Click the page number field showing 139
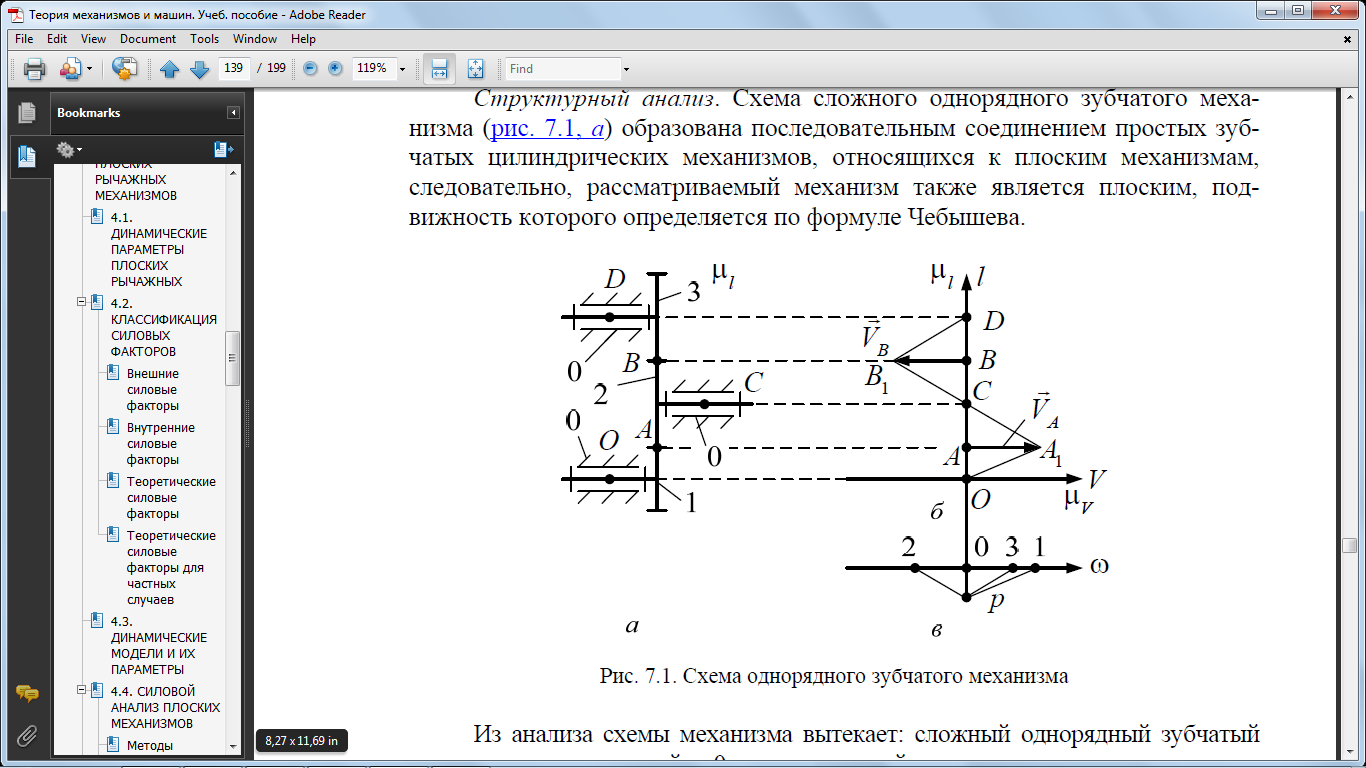This screenshot has width=1366, height=768. tap(233, 69)
